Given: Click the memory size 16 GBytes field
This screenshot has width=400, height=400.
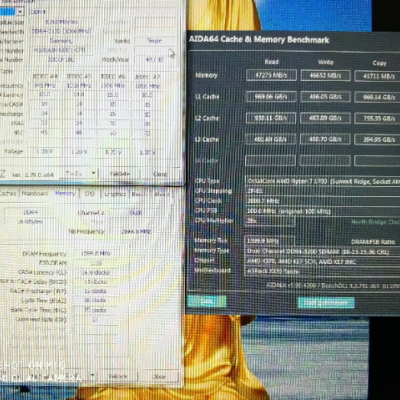Looking at the screenshot, I should (x=30, y=222).
